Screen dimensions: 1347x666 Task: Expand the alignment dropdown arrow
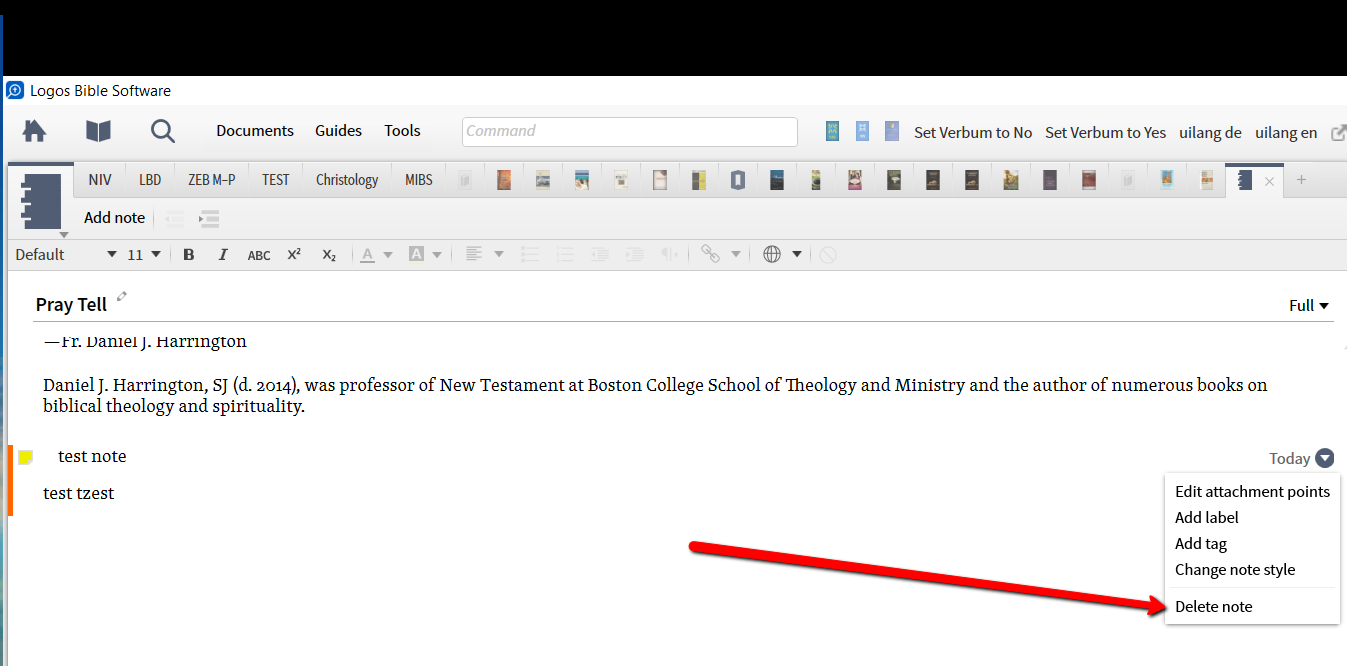(x=499, y=255)
